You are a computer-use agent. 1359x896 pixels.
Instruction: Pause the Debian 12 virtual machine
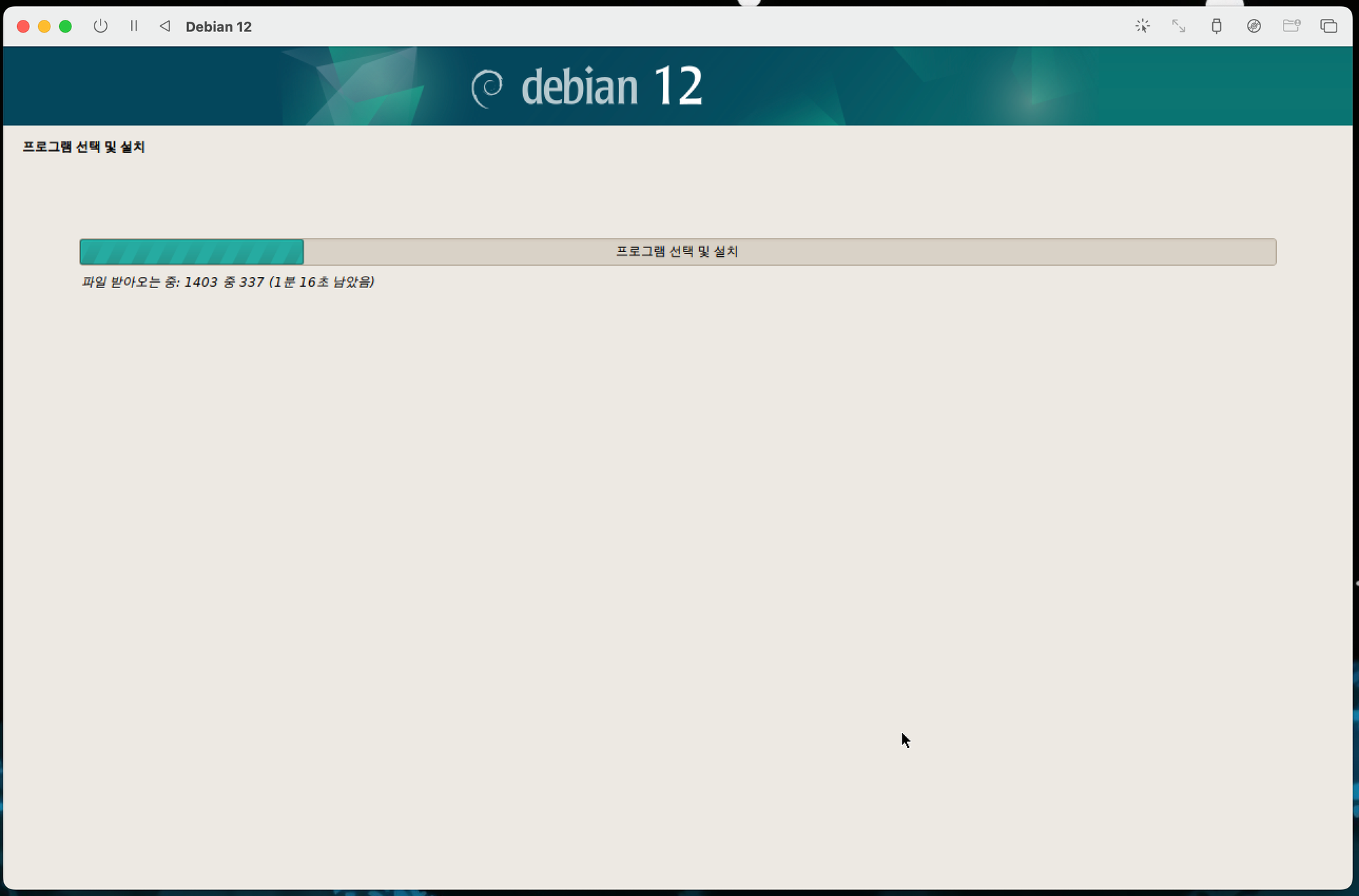pyautogui.click(x=134, y=26)
